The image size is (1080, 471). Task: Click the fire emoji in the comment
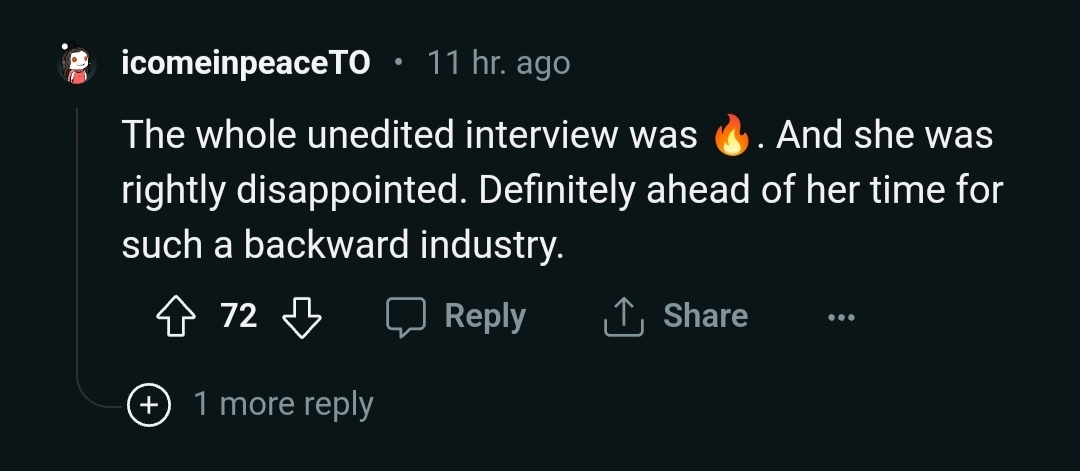(x=731, y=137)
